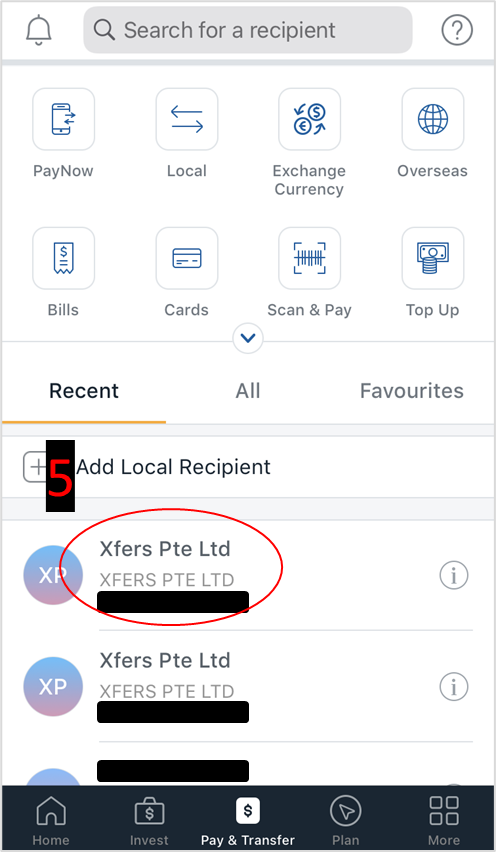
Task: Tap the help question mark icon
Action: pos(456,30)
